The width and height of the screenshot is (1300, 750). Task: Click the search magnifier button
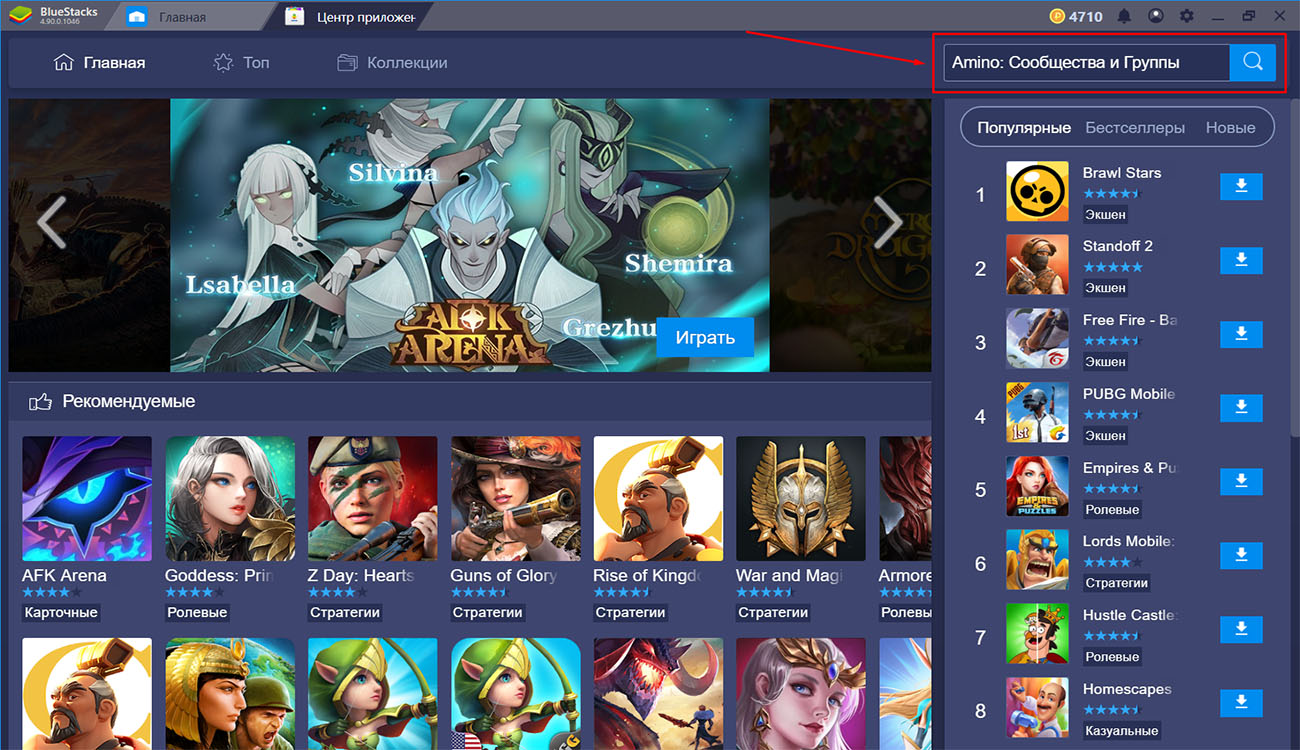point(1252,62)
